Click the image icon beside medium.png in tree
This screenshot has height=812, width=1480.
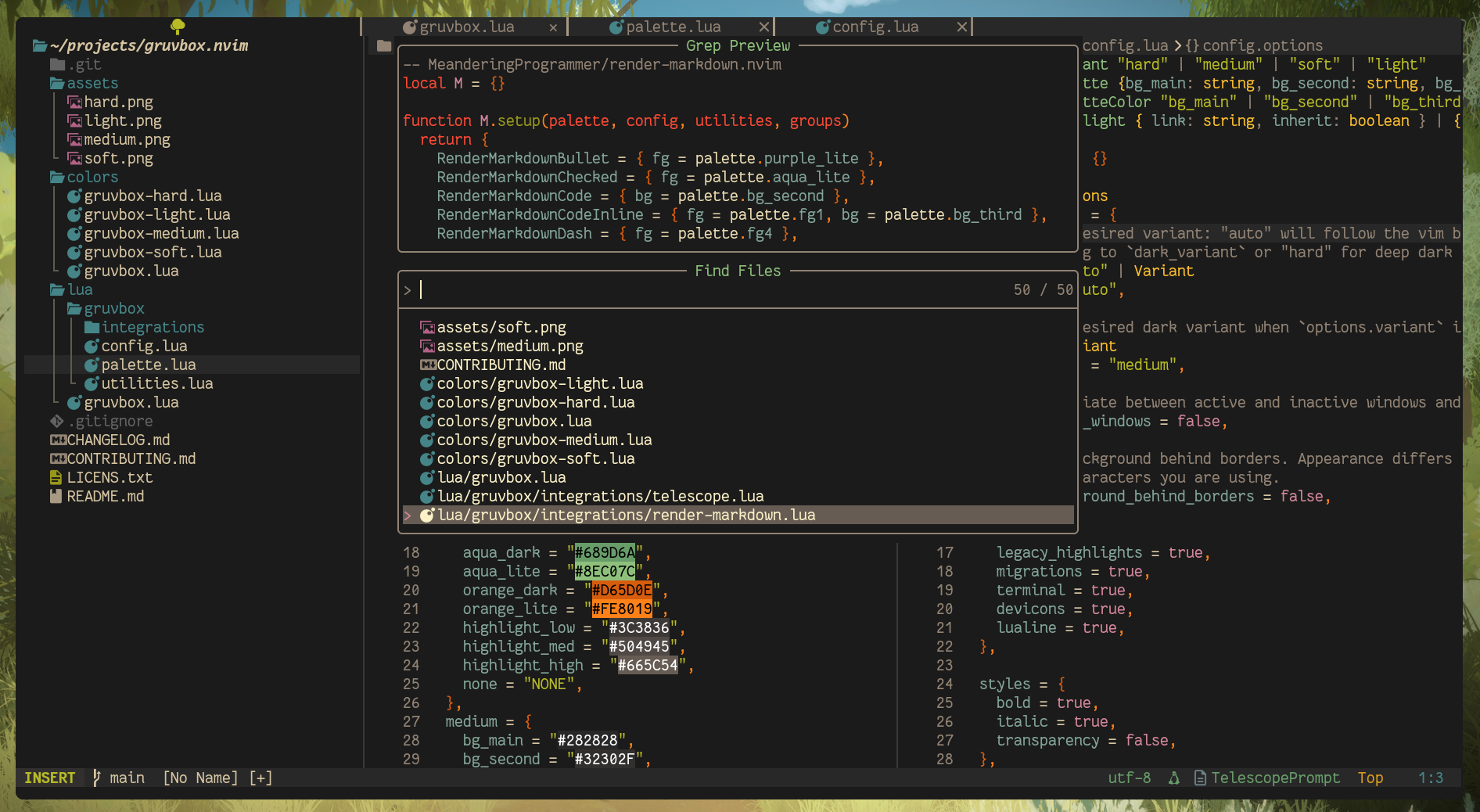(75, 140)
